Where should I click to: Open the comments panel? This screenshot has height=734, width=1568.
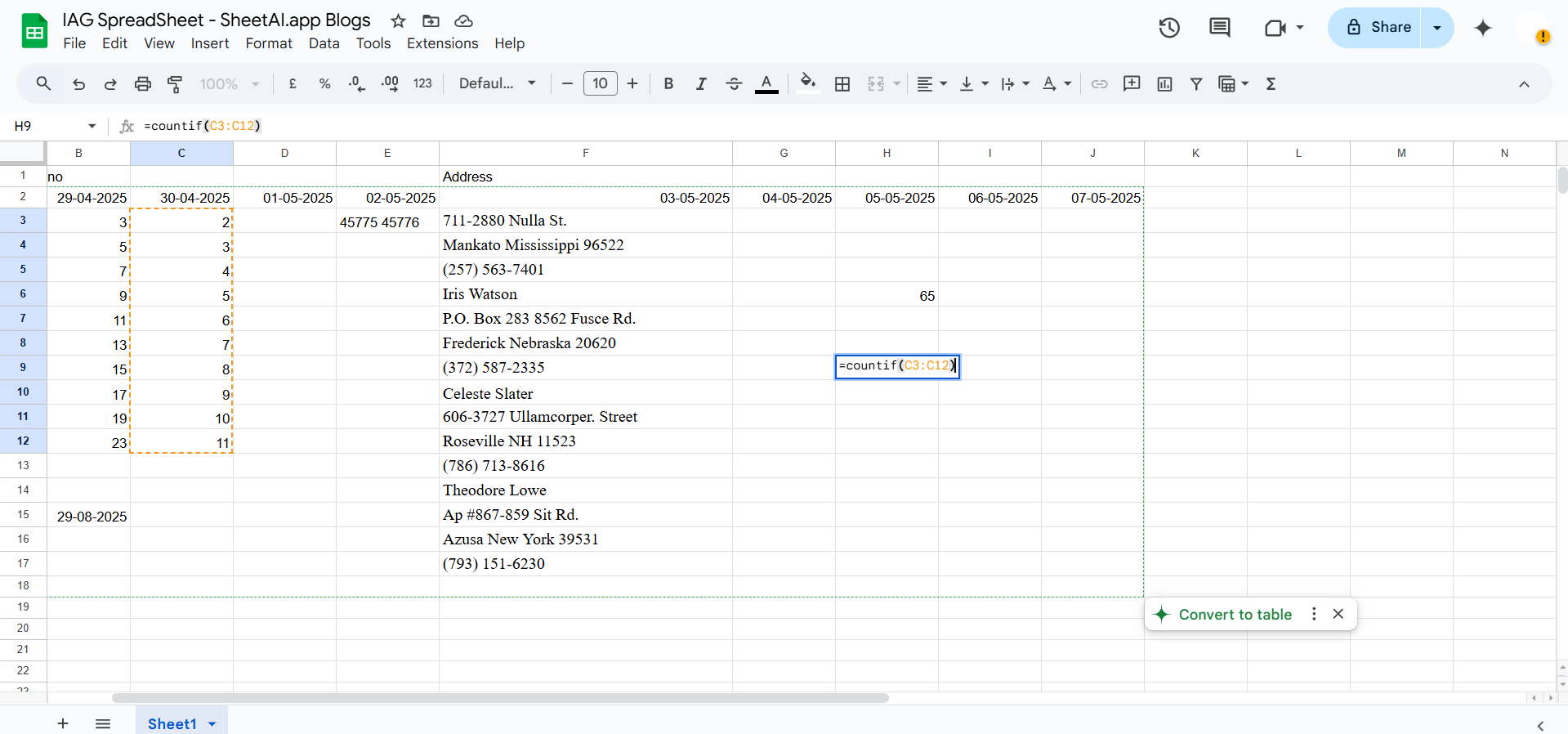coord(1220,28)
